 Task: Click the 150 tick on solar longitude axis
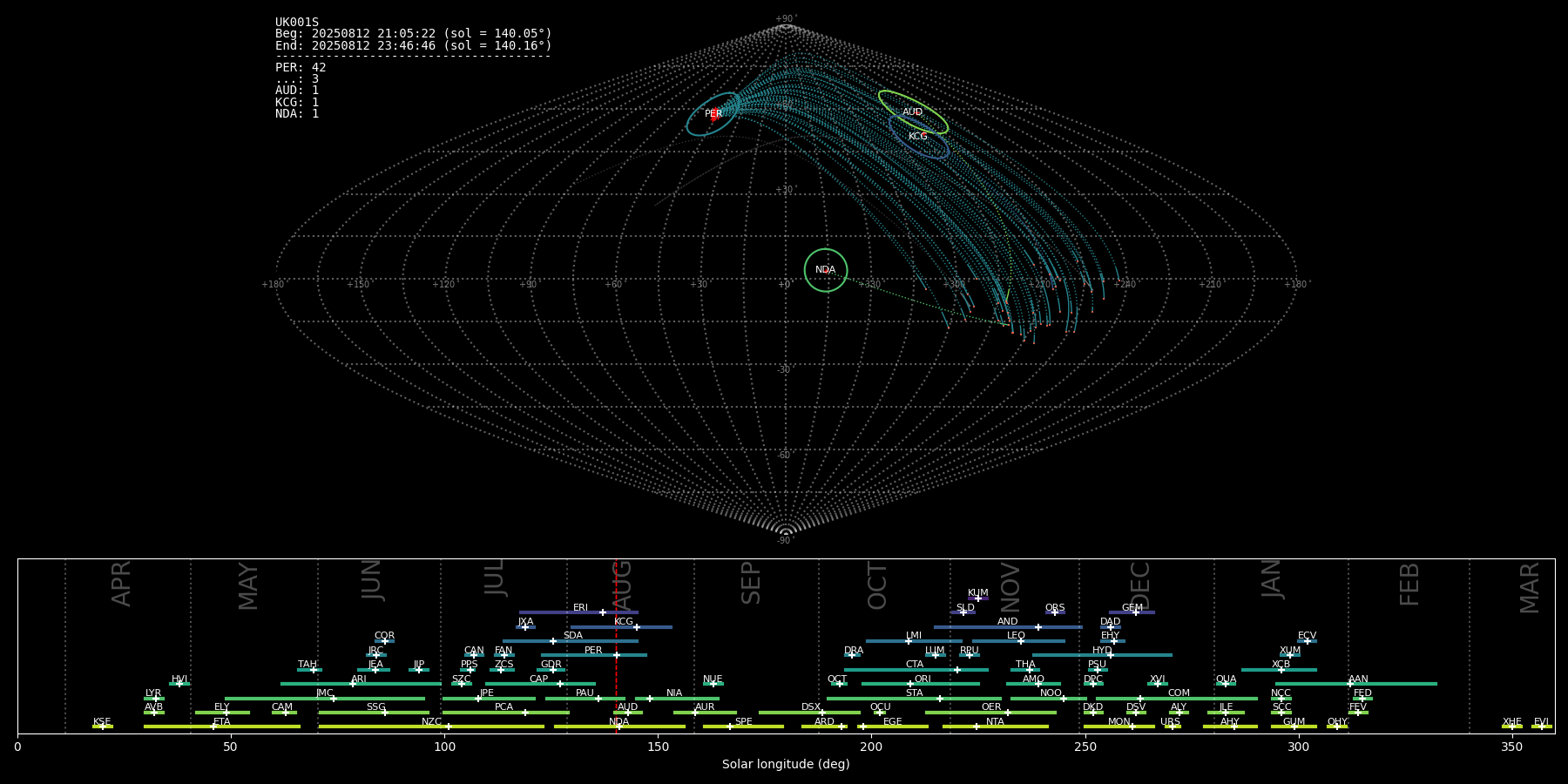[x=658, y=747]
